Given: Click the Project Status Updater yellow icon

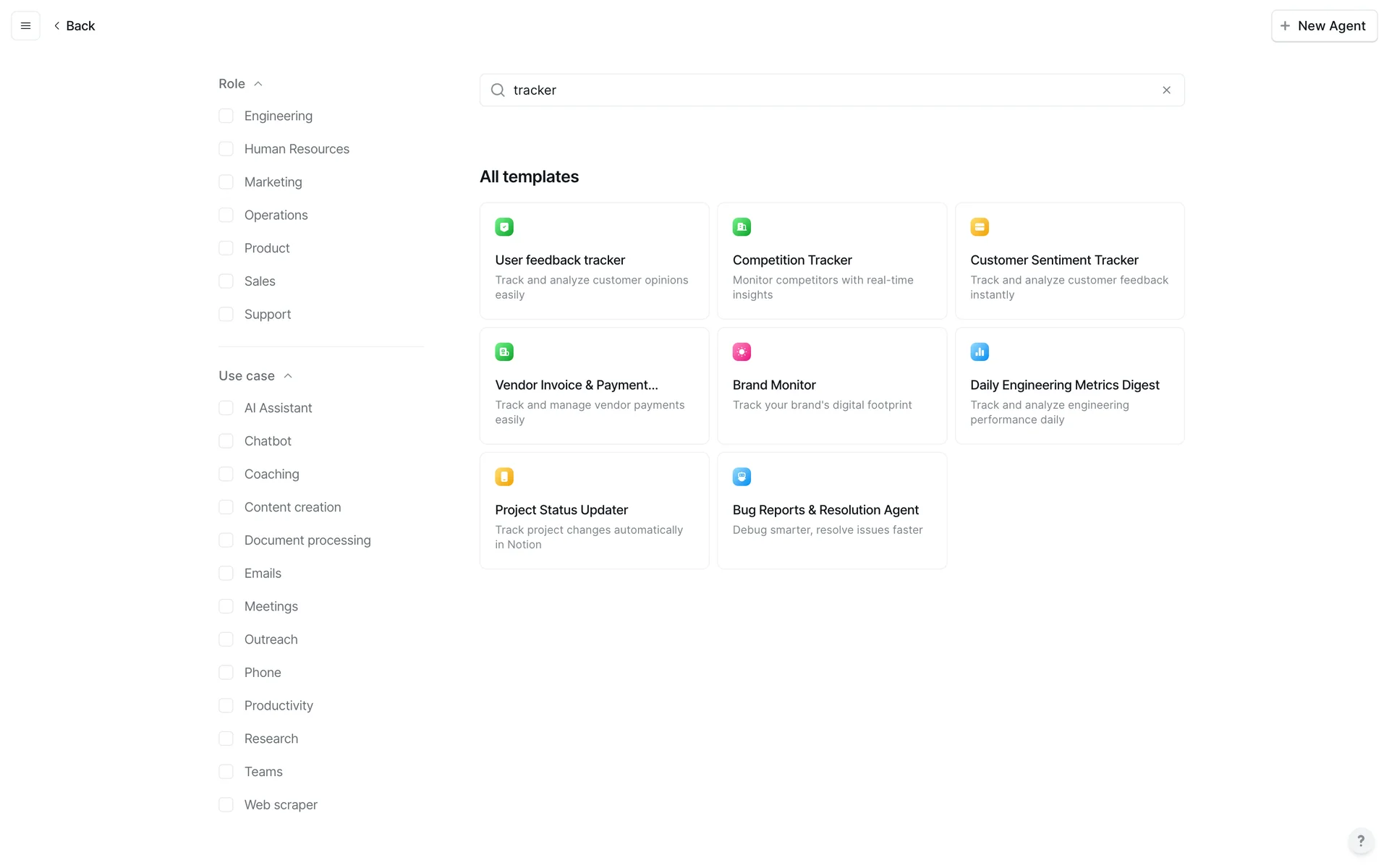Looking at the screenshot, I should click(504, 477).
